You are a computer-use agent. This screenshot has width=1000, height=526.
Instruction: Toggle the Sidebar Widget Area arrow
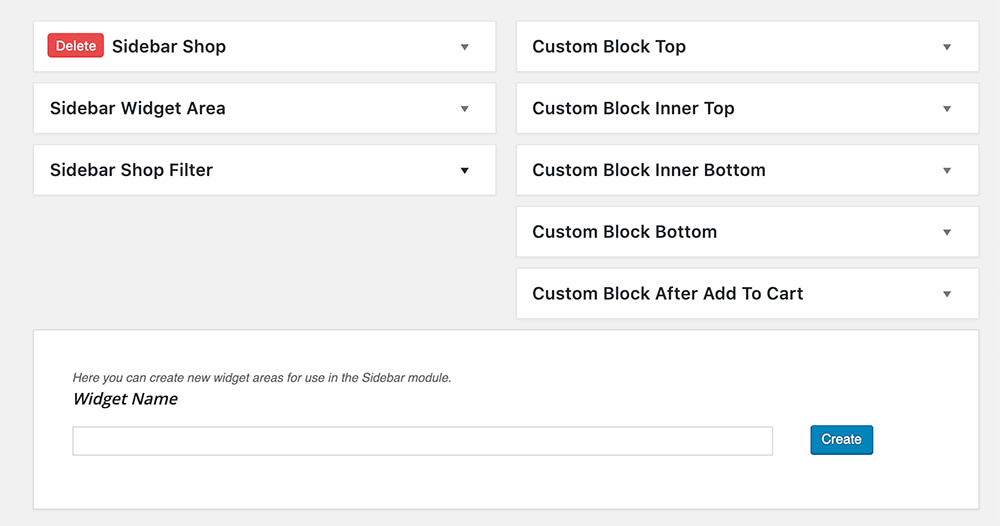pos(465,109)
